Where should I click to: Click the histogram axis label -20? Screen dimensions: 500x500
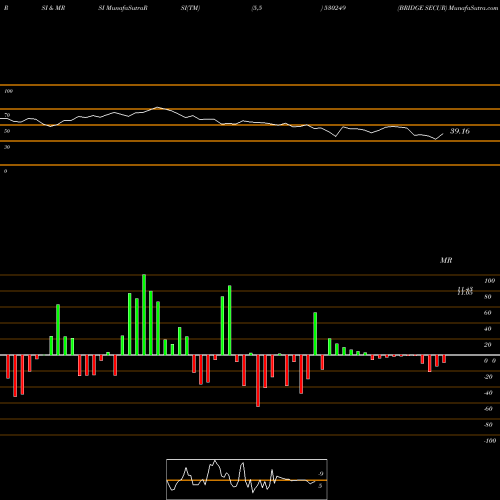(488, 377)
